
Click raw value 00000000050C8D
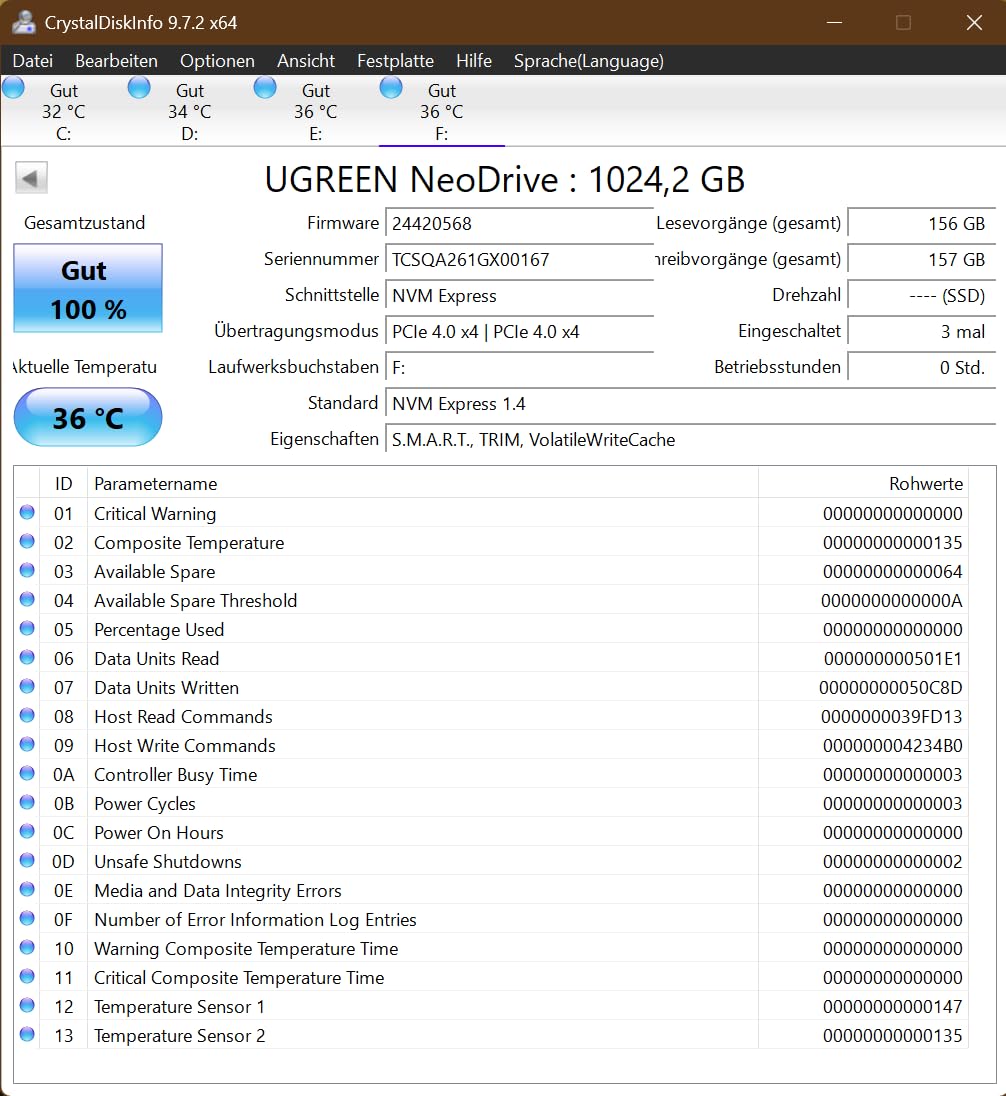click(x=891, y=688)
